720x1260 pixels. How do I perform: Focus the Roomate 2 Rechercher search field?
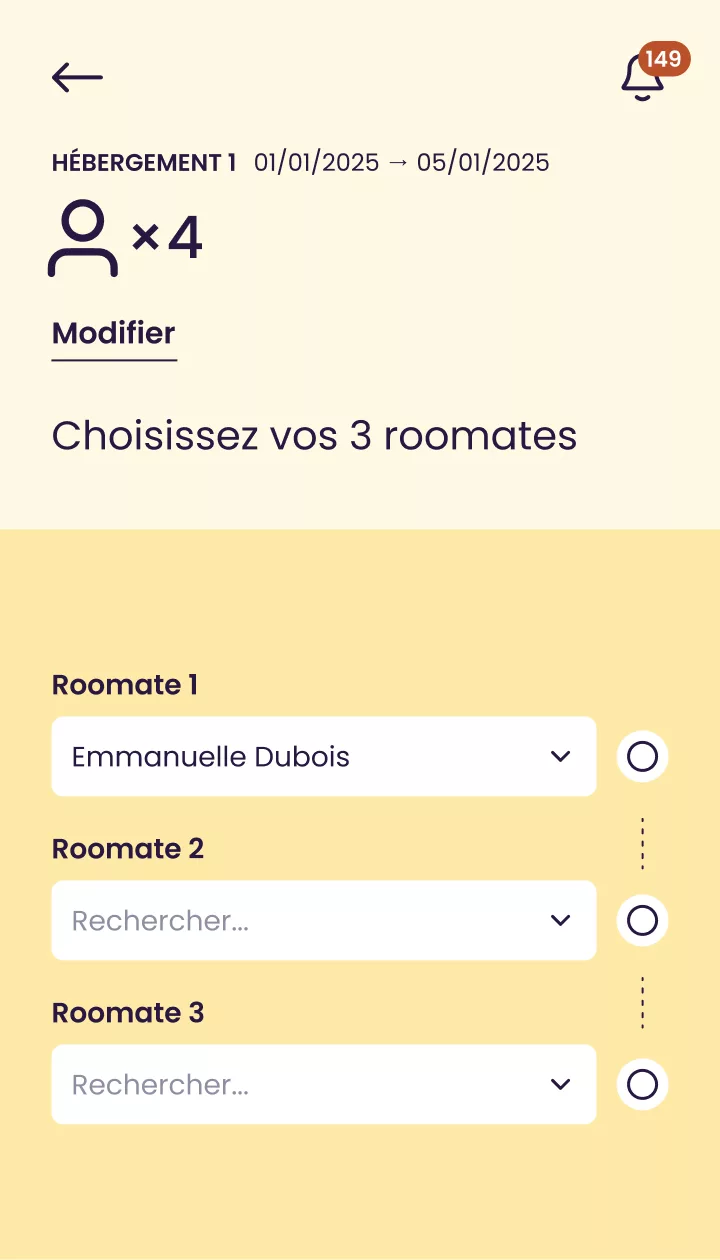(290, 920)
